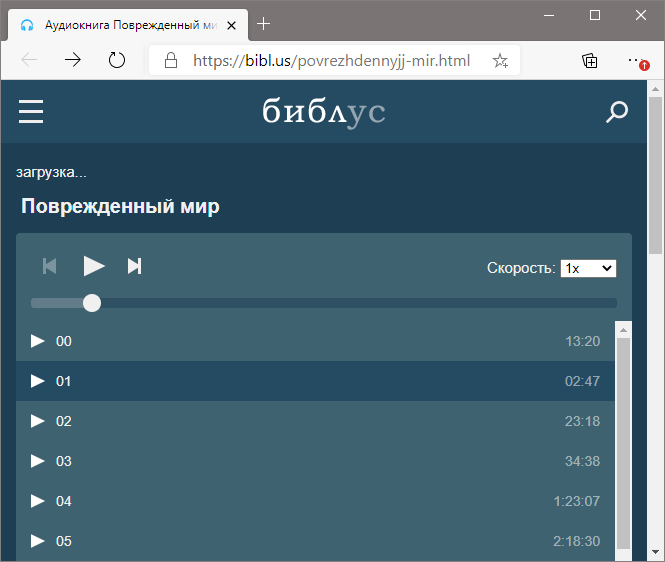The height and width of the screenshot is (562, 665).
Task: Click the address bar URL
Action: [331, 61]
